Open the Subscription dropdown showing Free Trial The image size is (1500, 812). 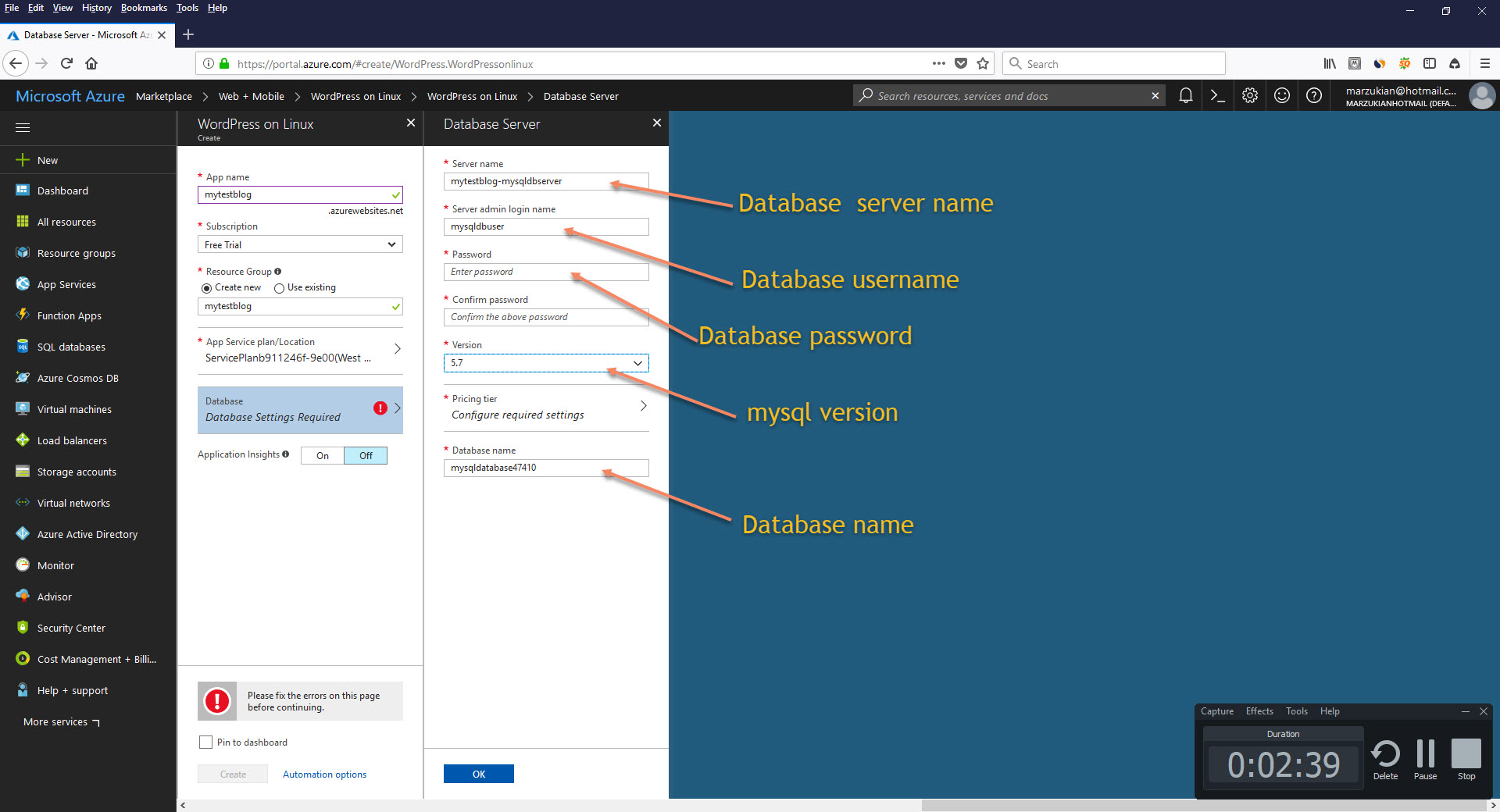300,244
